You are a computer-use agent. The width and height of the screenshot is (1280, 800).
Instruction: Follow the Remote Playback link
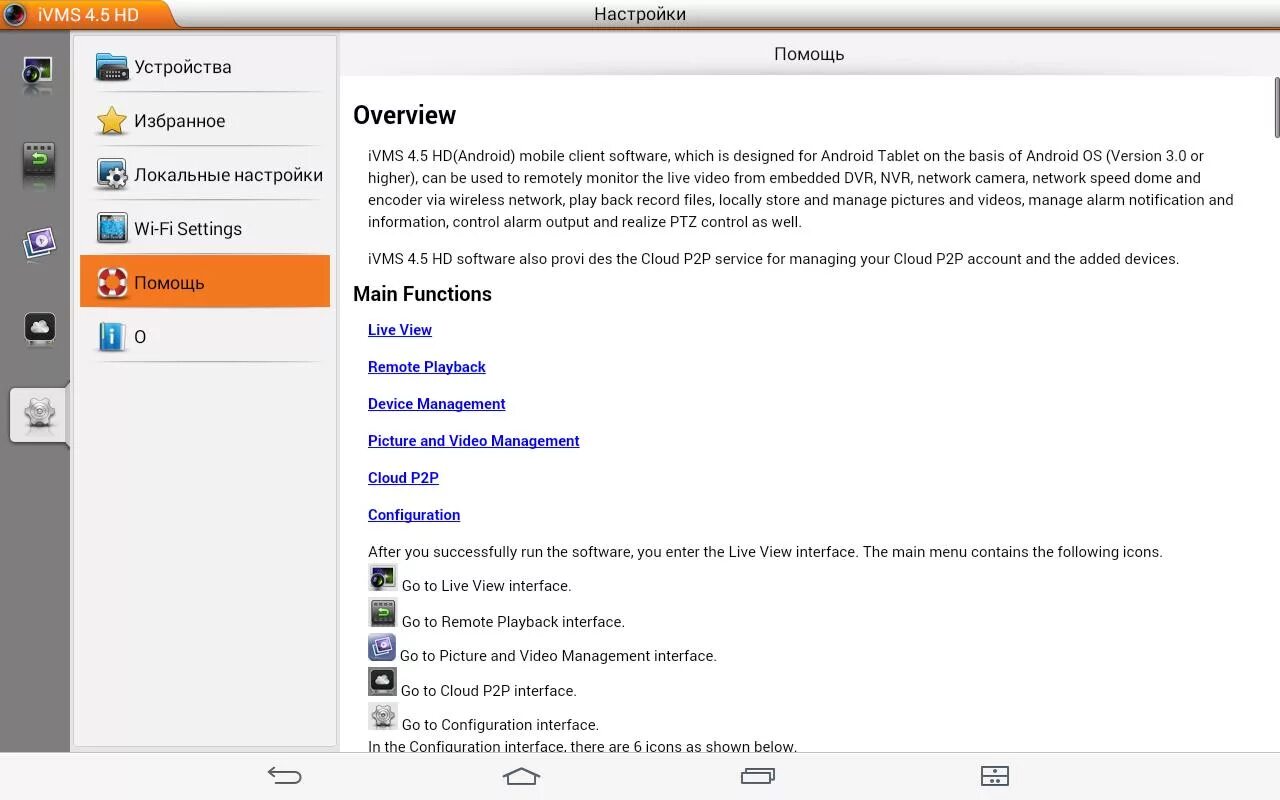coord(427,367)
